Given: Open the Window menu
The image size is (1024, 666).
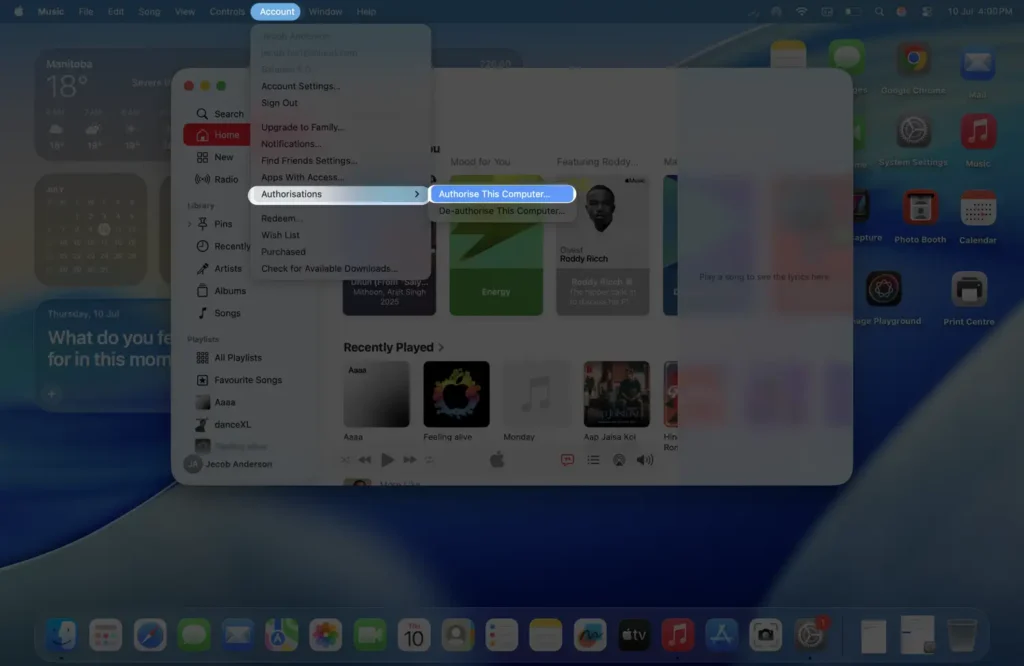Looking at the screenshot, I should (325, 11).
